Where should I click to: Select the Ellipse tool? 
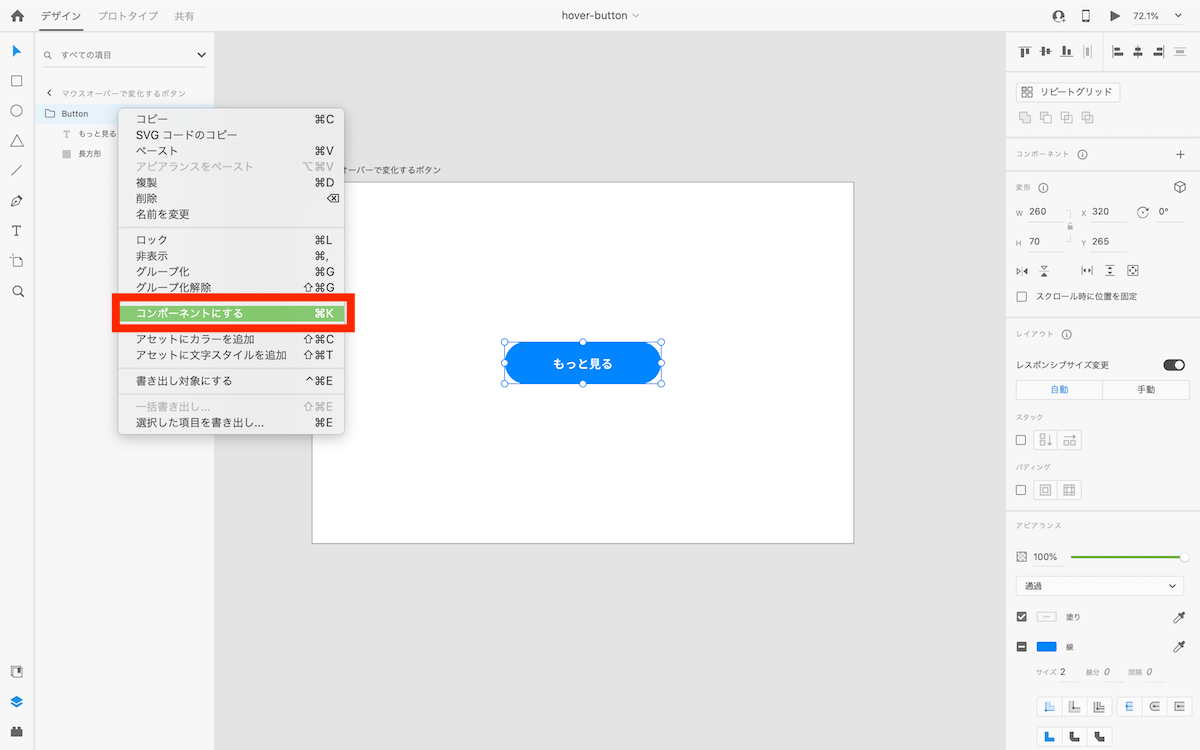16,111
